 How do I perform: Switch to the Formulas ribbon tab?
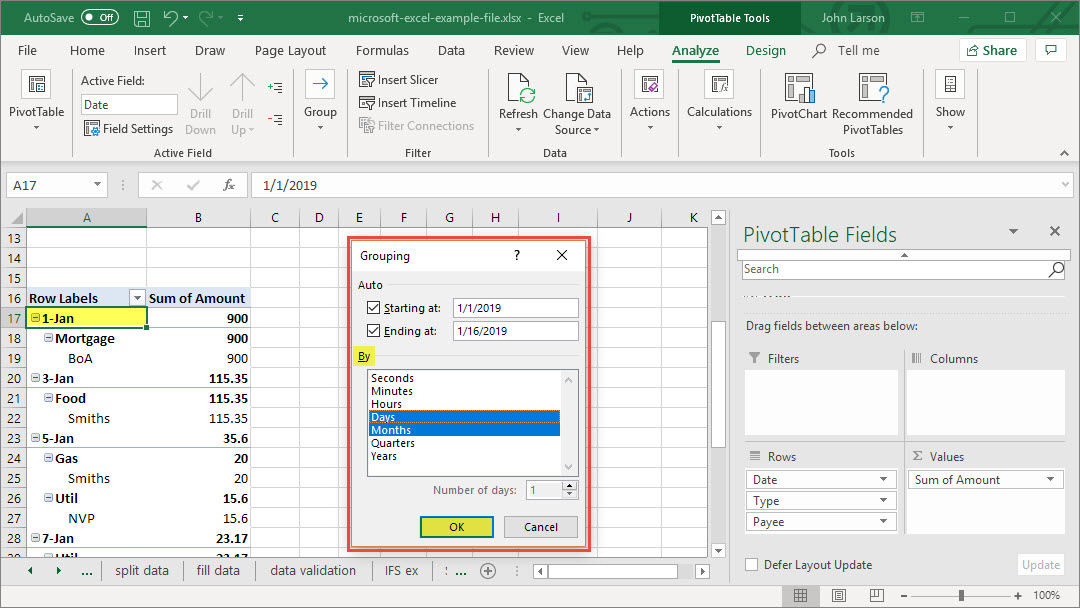382,51
